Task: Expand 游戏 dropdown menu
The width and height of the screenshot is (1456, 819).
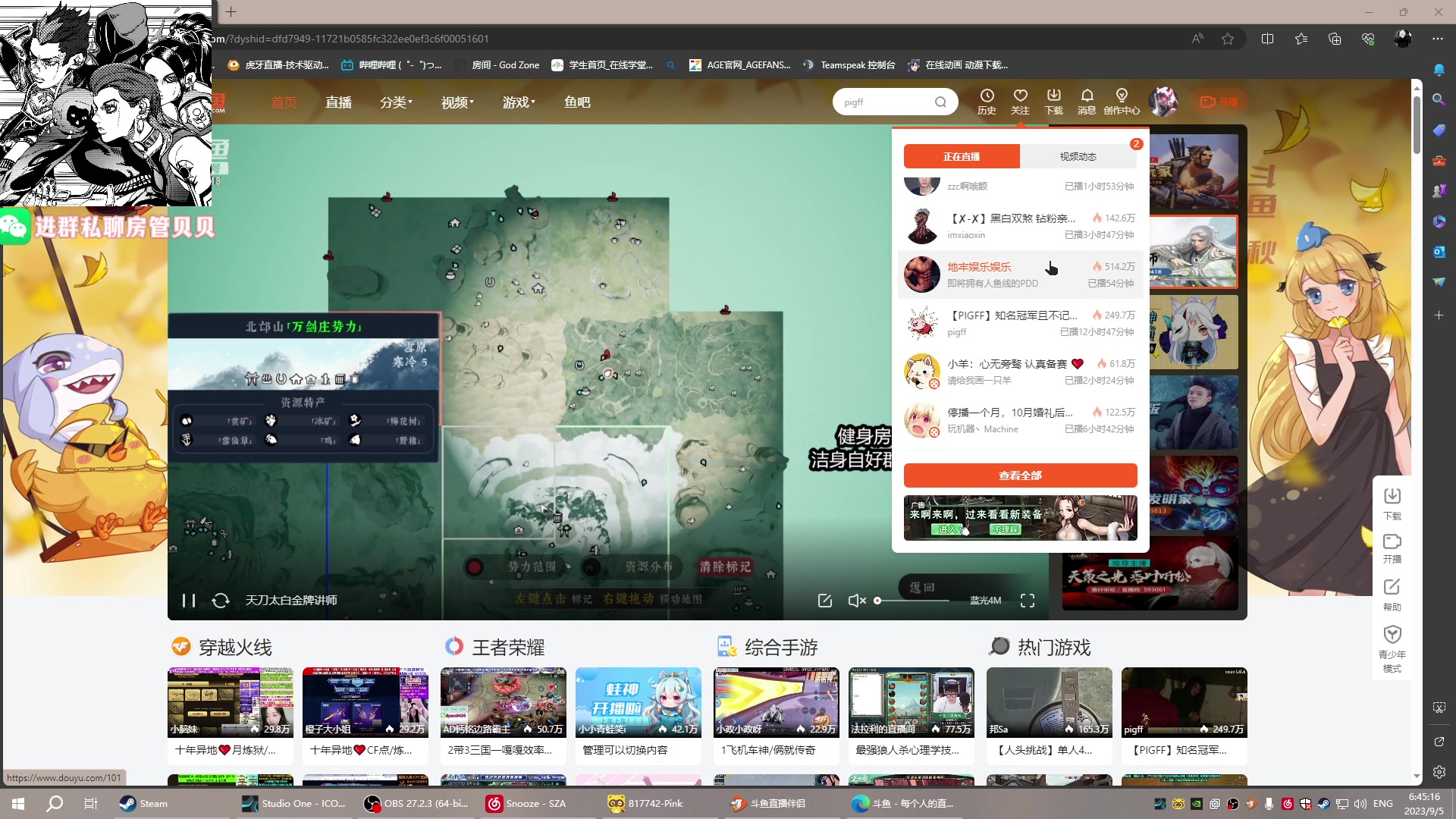Action: coord(519,102)
